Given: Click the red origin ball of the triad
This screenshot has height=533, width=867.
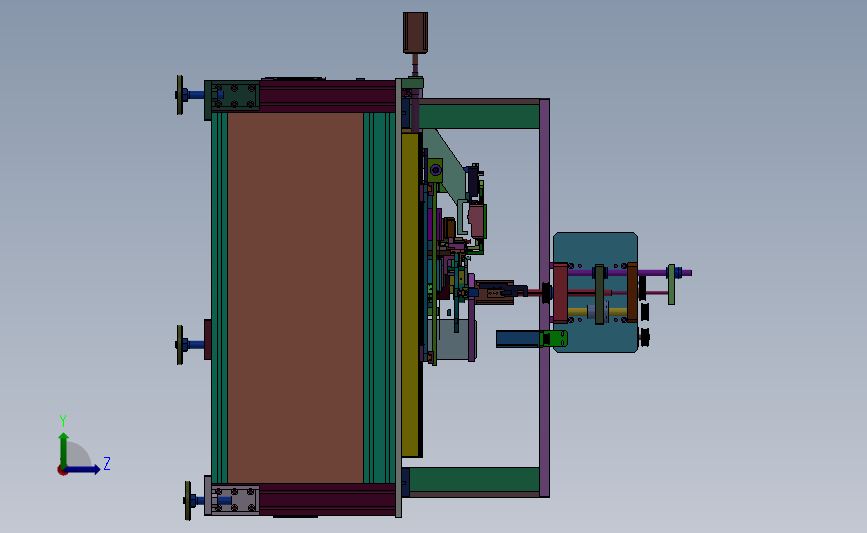Looking at the screenshot, I should pyautogui.click(x=62, y=471).
